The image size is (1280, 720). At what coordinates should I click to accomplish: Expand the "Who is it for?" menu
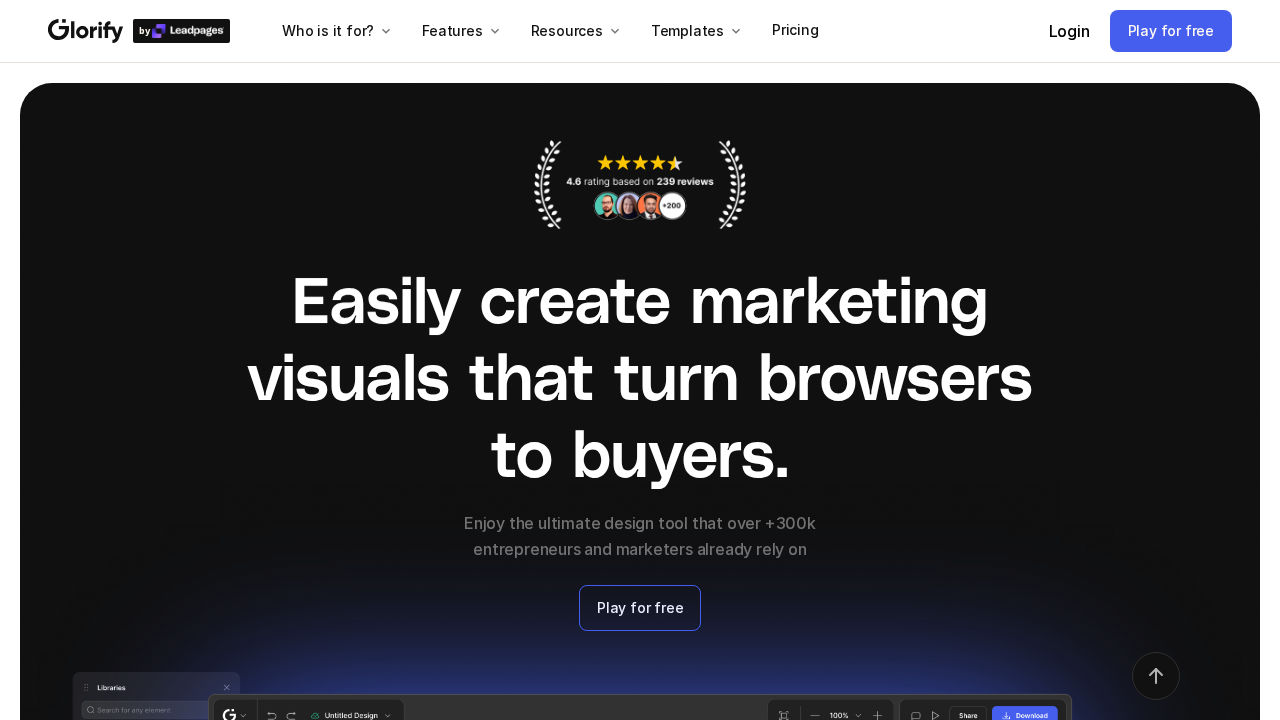coord(336,31)
